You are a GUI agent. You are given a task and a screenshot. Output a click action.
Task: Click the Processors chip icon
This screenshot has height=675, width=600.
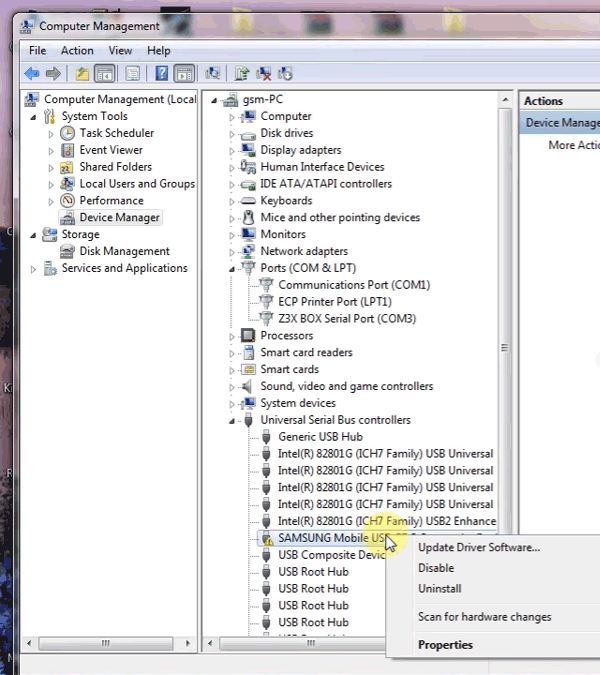pyautogui.click(x=248, y=335)
